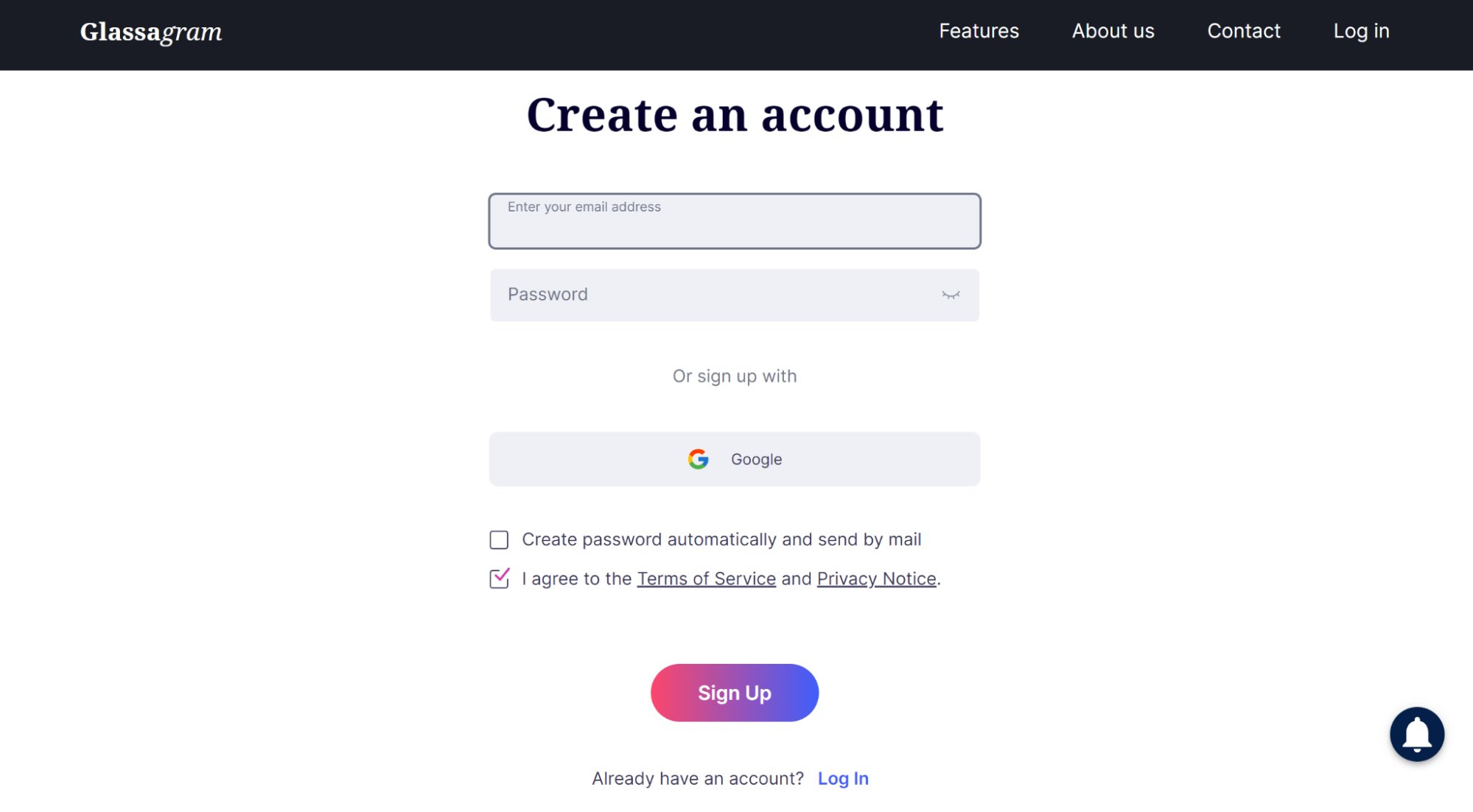1473x812 pixels.
Task: Click the "Create password automatically" label text
Action: [x=721, y=540]
